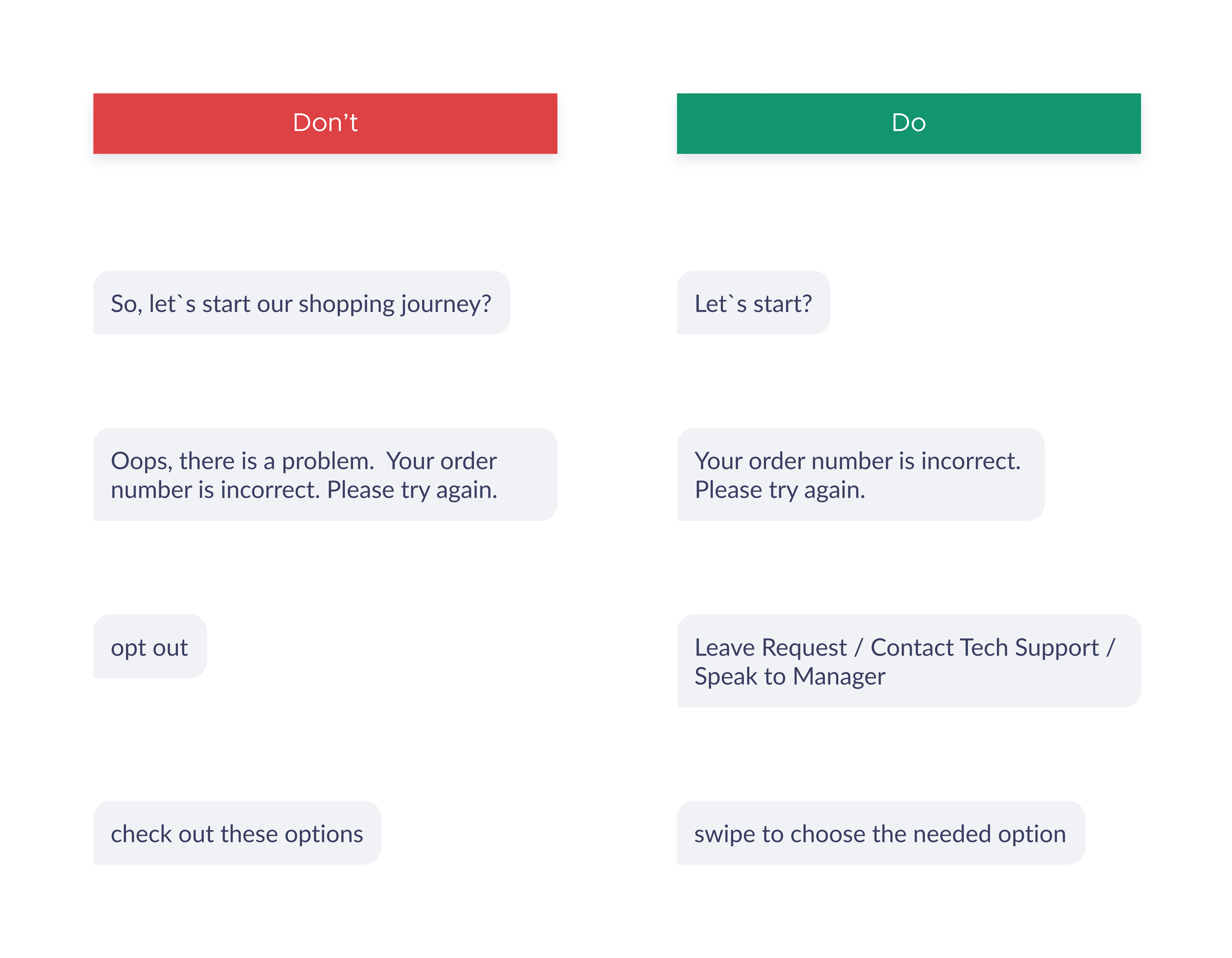The width and height of the screenshot is (1232, 958).
Task: Click 'Please try again.' in the Do column
Action: (780, 490)
